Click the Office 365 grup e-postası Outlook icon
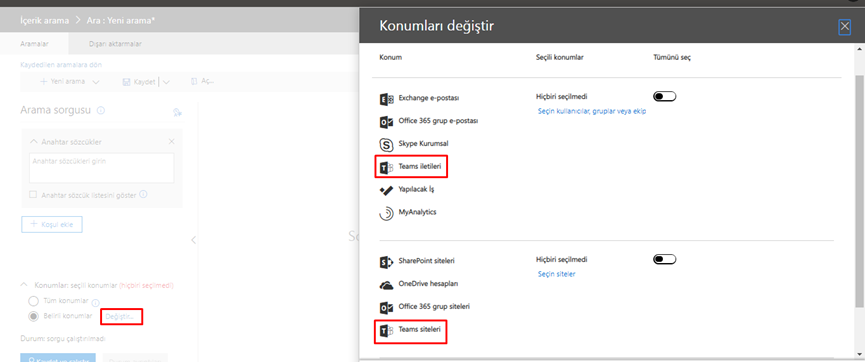The height and width of the screenshot is (362, 865). [x=386, y=122]
